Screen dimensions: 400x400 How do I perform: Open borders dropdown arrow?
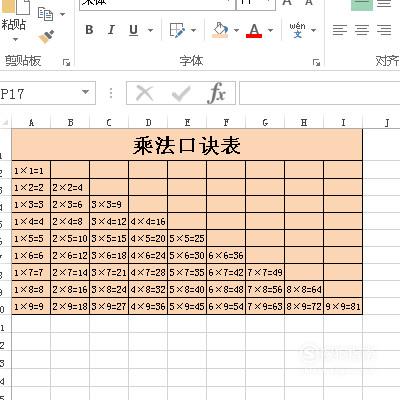[x=193, y=30]
